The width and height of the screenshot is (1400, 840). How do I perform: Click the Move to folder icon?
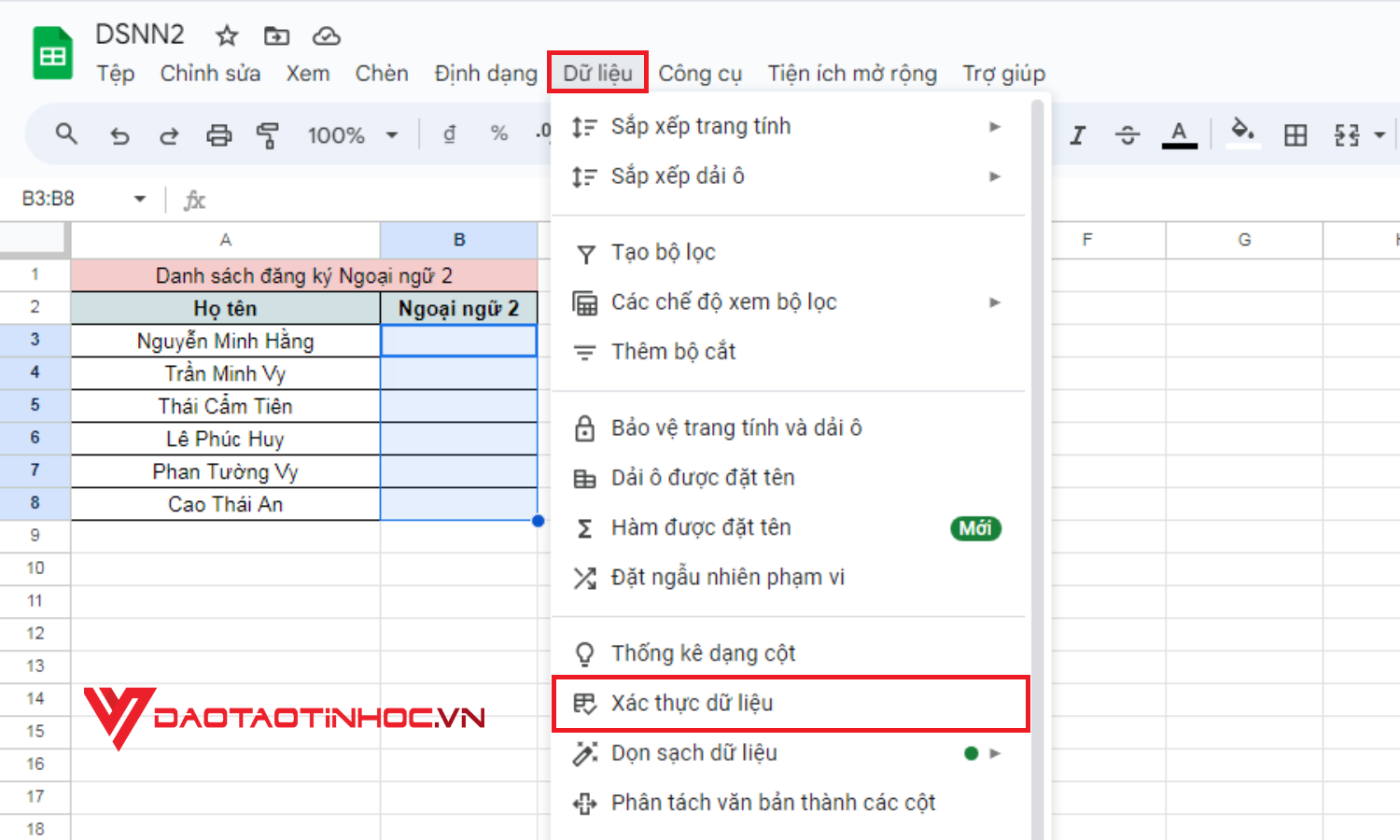point(276,36)
